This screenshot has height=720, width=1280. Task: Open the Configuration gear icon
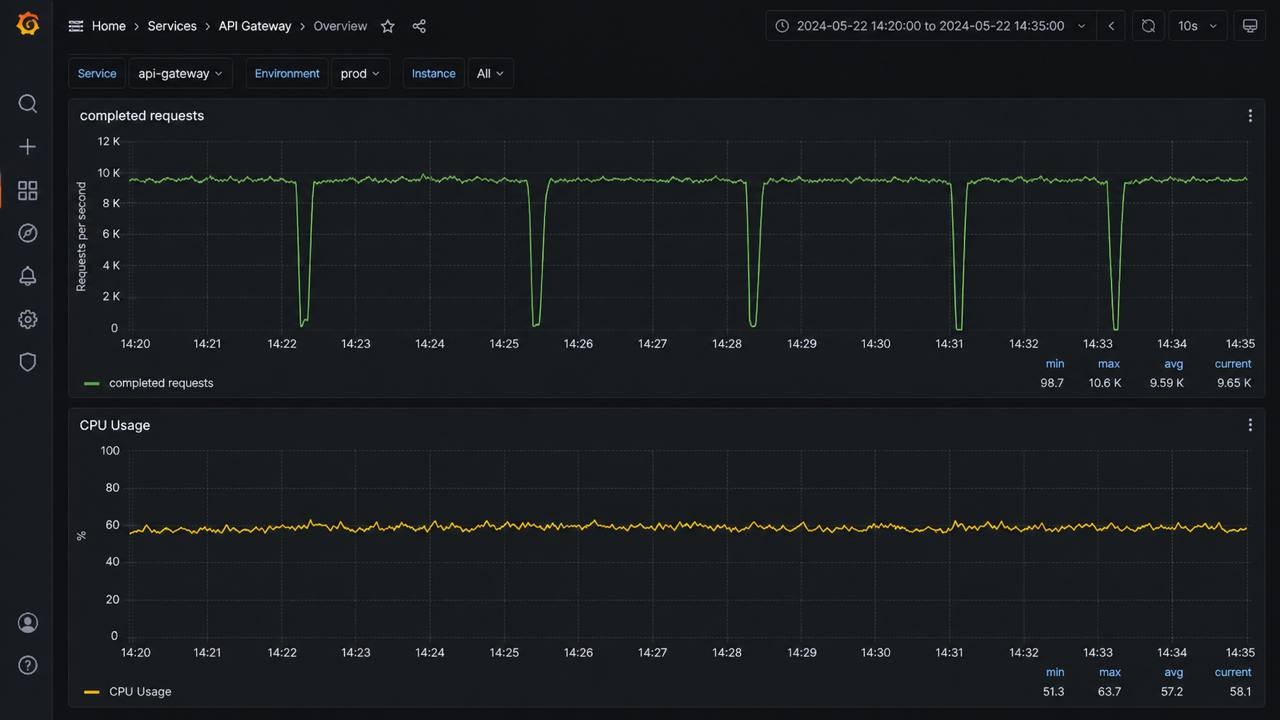tap(28, 320)
